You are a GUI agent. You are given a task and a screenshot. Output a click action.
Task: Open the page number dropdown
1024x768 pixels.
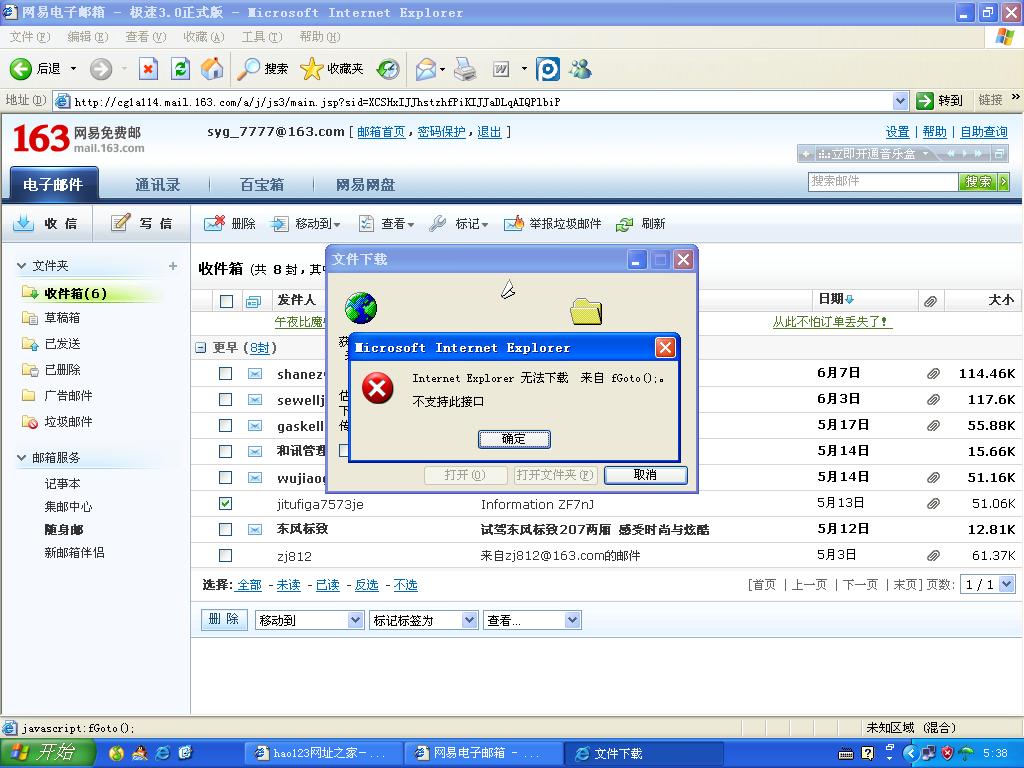pos(987,584)
